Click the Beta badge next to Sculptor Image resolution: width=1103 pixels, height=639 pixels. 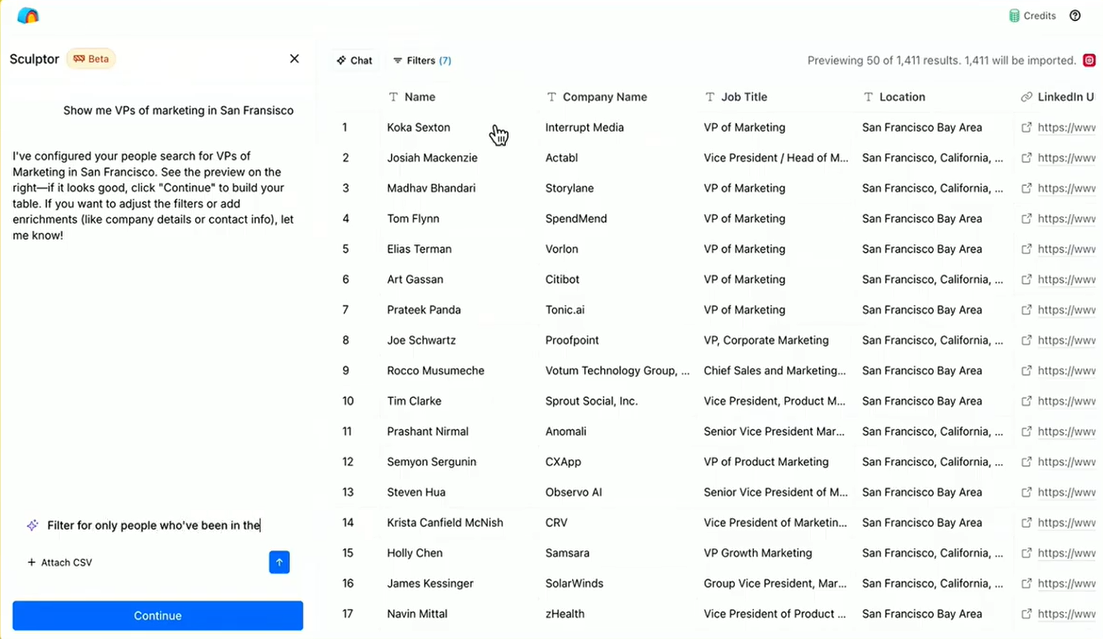click(x=91, y=58)
